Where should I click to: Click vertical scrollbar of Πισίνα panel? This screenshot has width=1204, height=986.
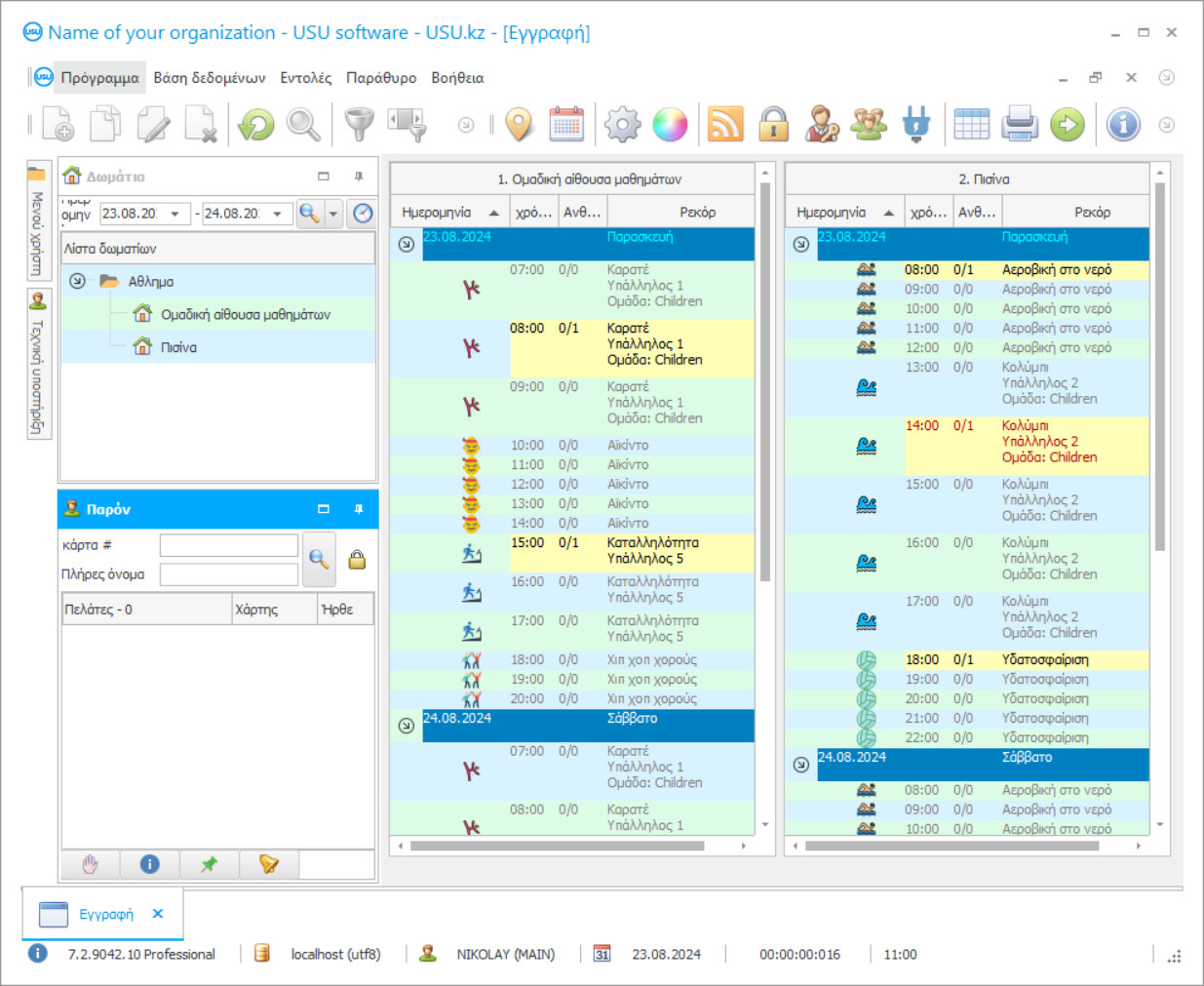[x=1160, y=366]
